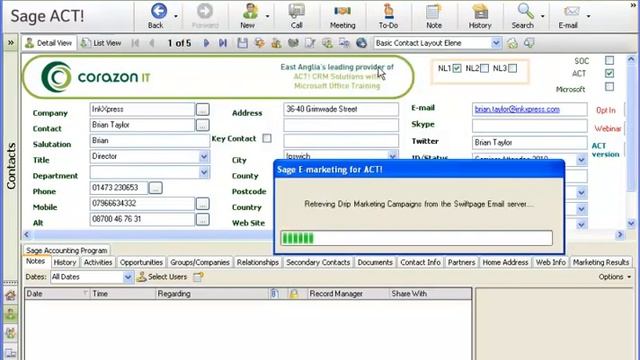Open the Documents tab
Screen dimensions: 640x360
pos(375,262)
